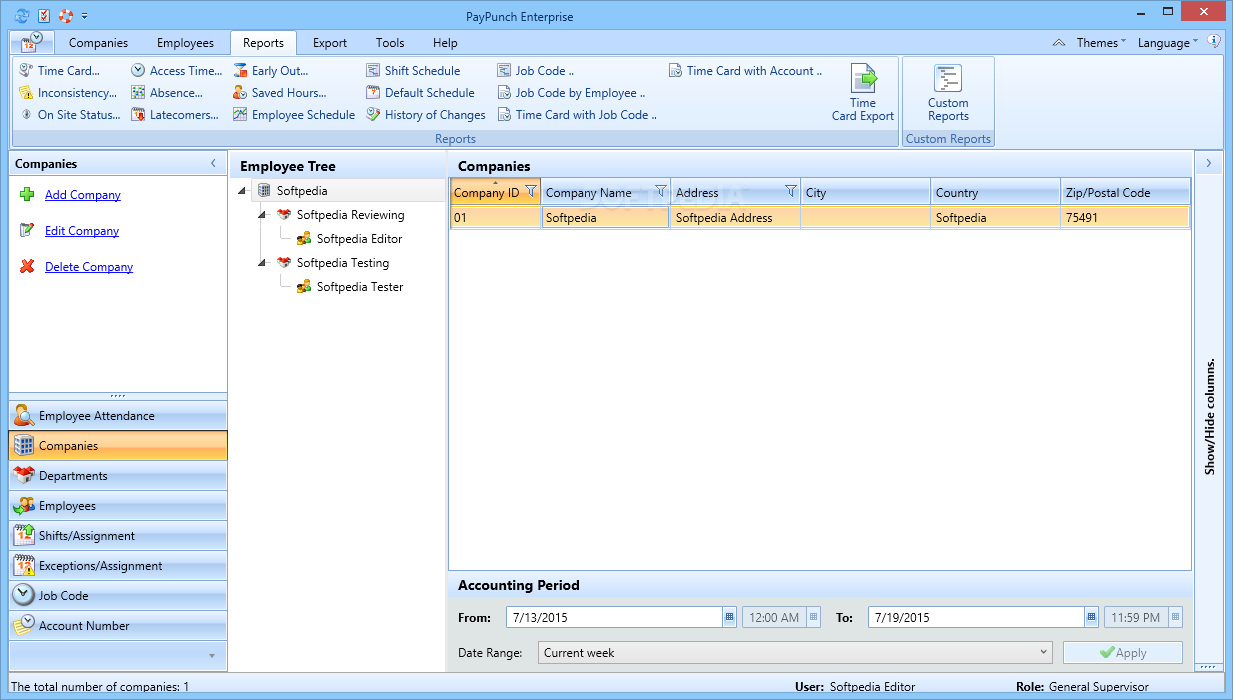
Task: Open Employees navigation section
Action: (118, 506)
